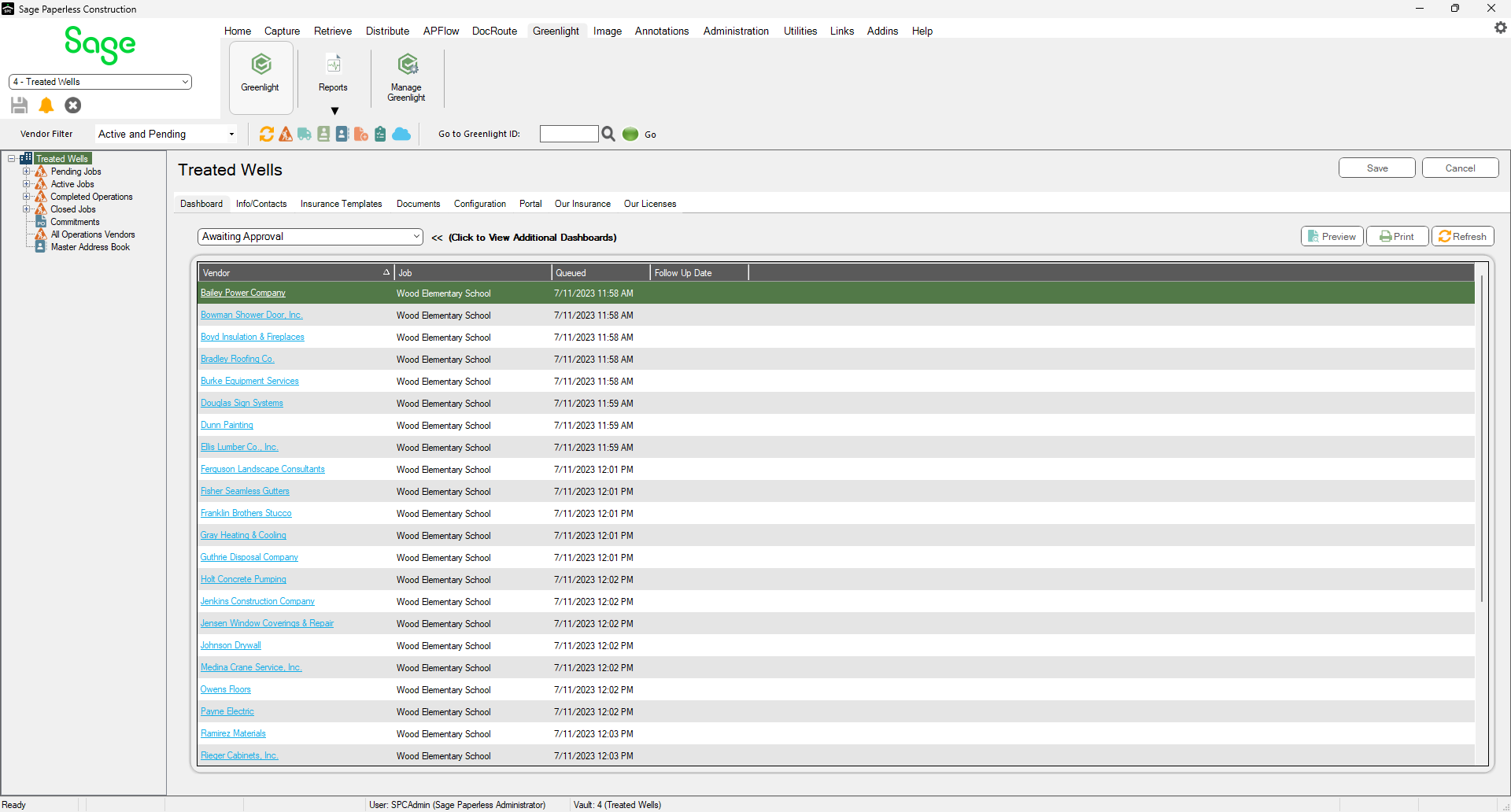The width and height of the screenshot is (1511, 812).
Task: Click the Commitments PO icon in the tree
Action: (x=41, y=223)
